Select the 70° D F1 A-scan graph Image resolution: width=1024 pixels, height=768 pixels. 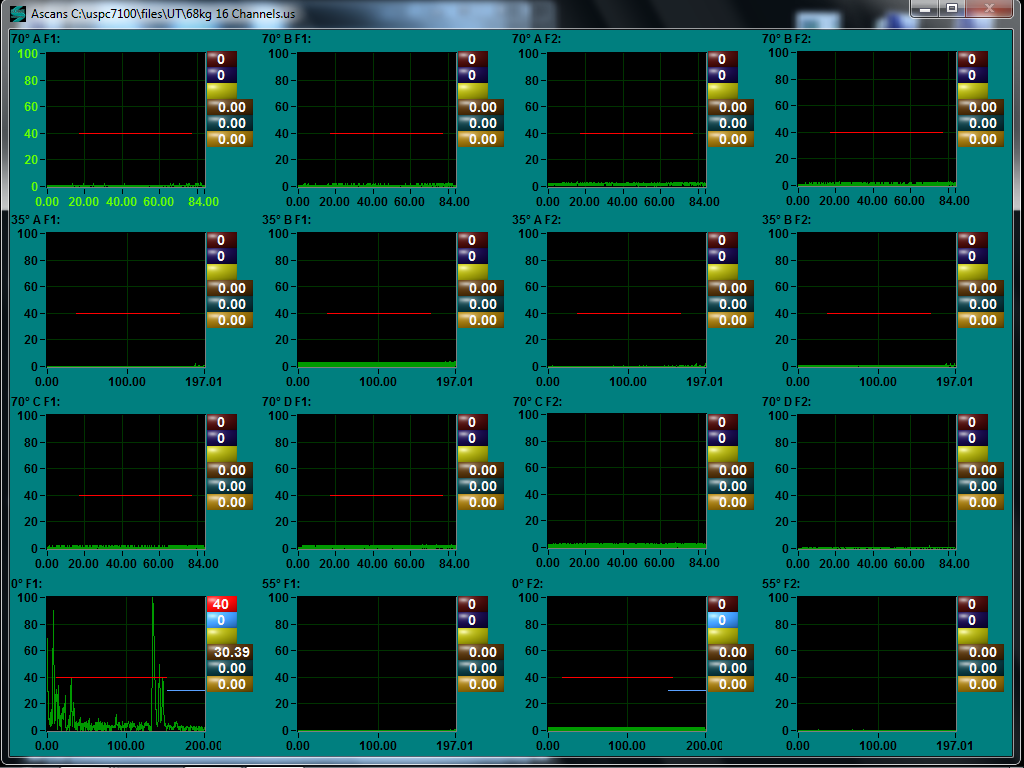coord(376,482)
